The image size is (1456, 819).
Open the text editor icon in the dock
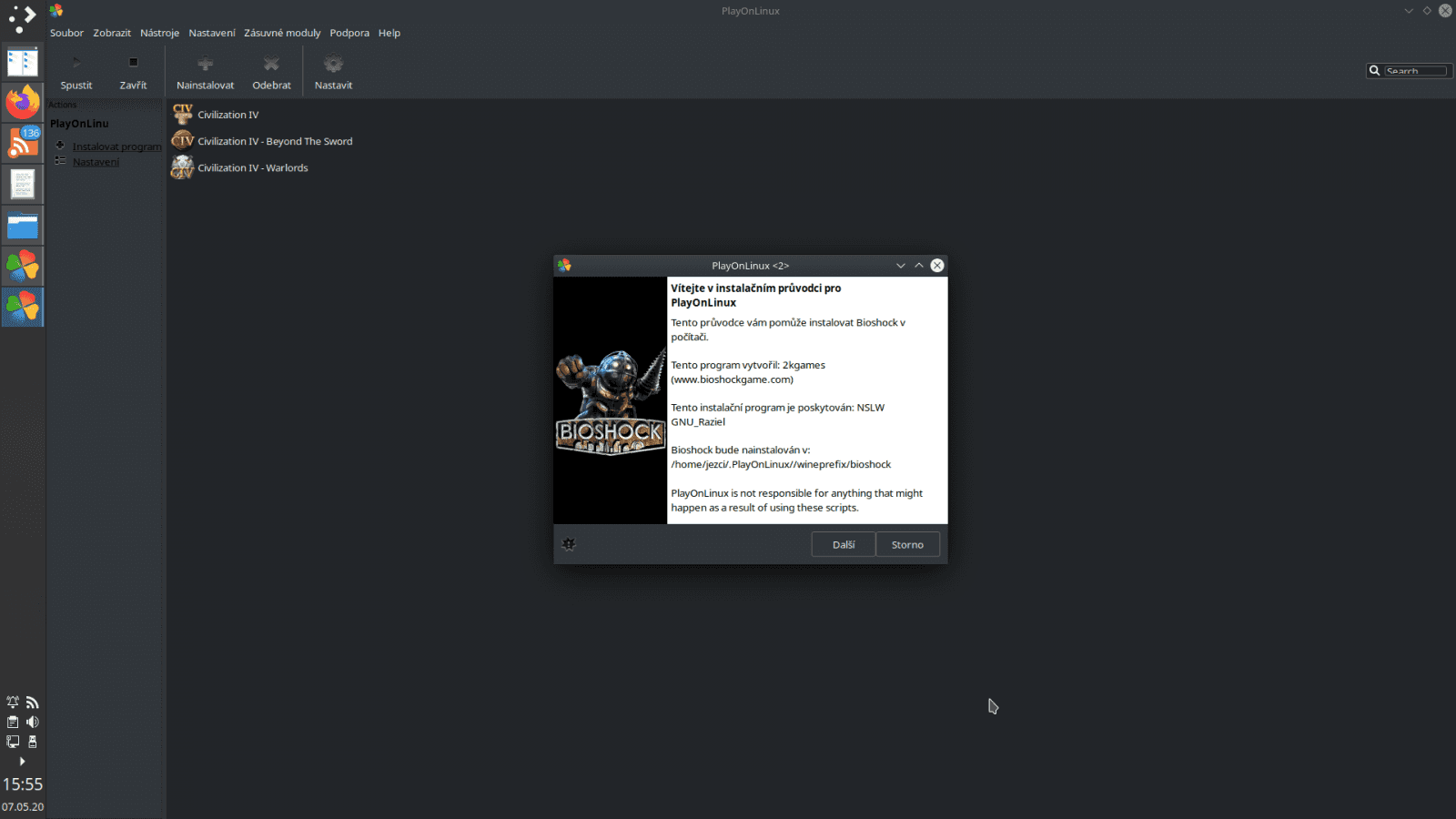23,184
